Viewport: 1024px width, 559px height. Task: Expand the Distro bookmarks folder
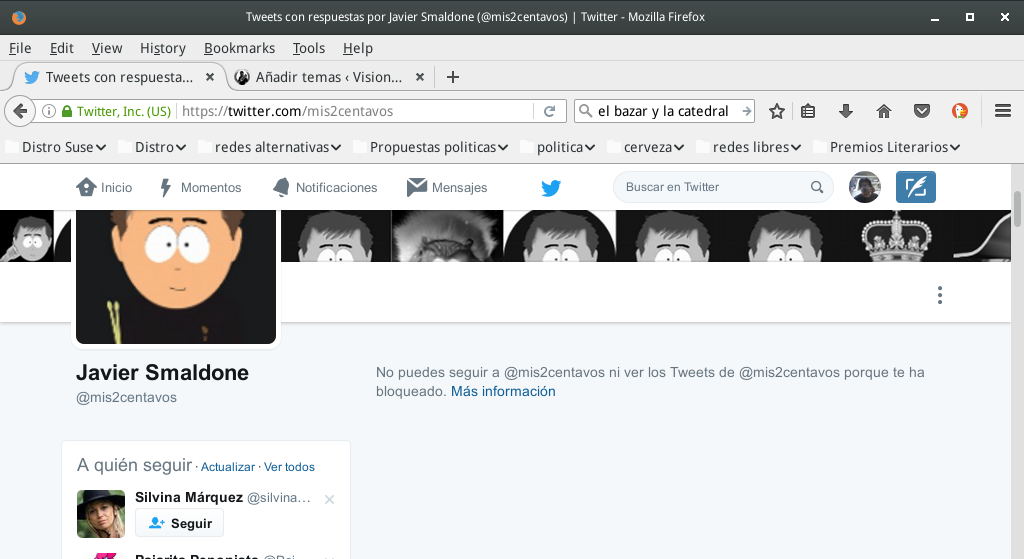153,147
